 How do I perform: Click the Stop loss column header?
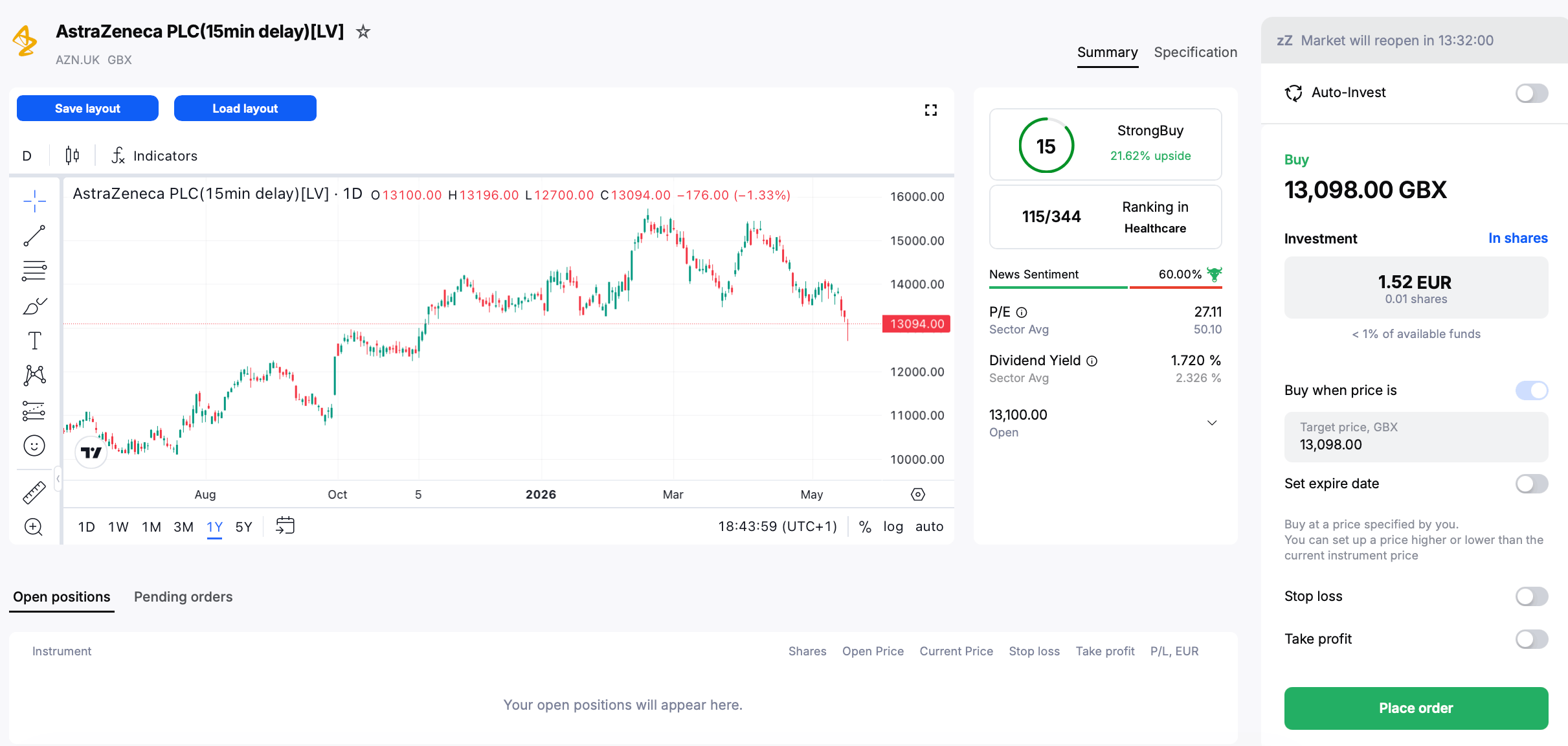(1035, 651)
